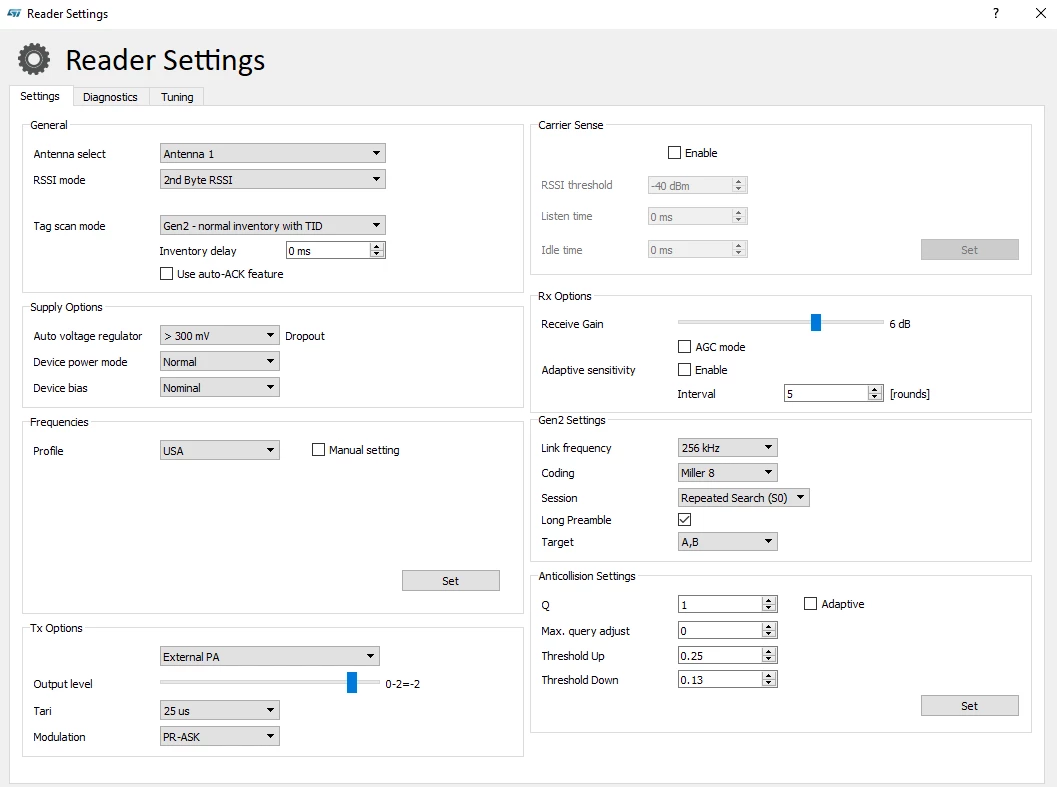Decrease Threshold Down with stepper down arrow
Image resolution: width=1057 pixels, height=787 pixels.
[768, 683]
